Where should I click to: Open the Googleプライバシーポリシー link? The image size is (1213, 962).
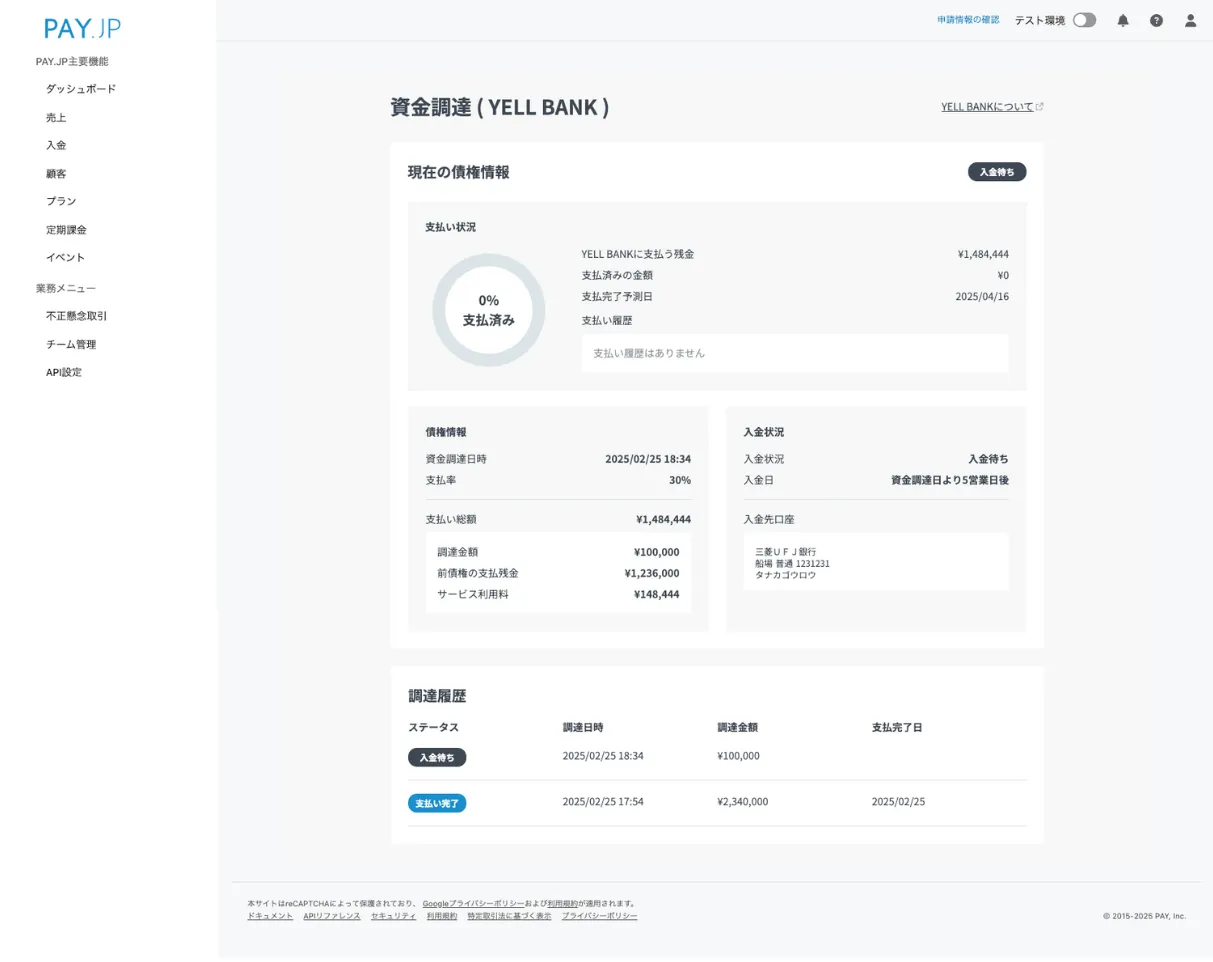click(473, 903)
